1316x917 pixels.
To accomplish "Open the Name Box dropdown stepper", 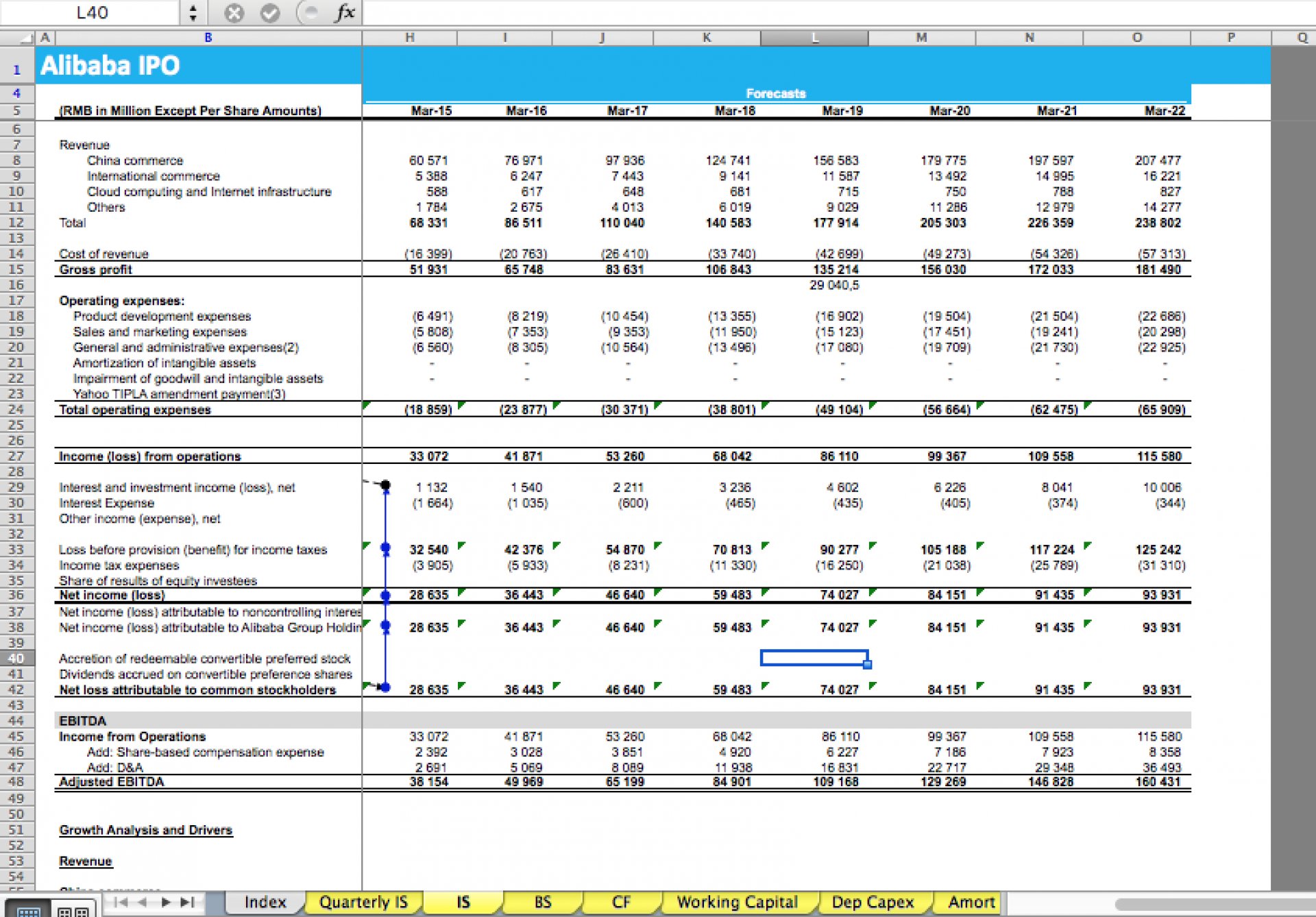I will click(x=193, y=13).
